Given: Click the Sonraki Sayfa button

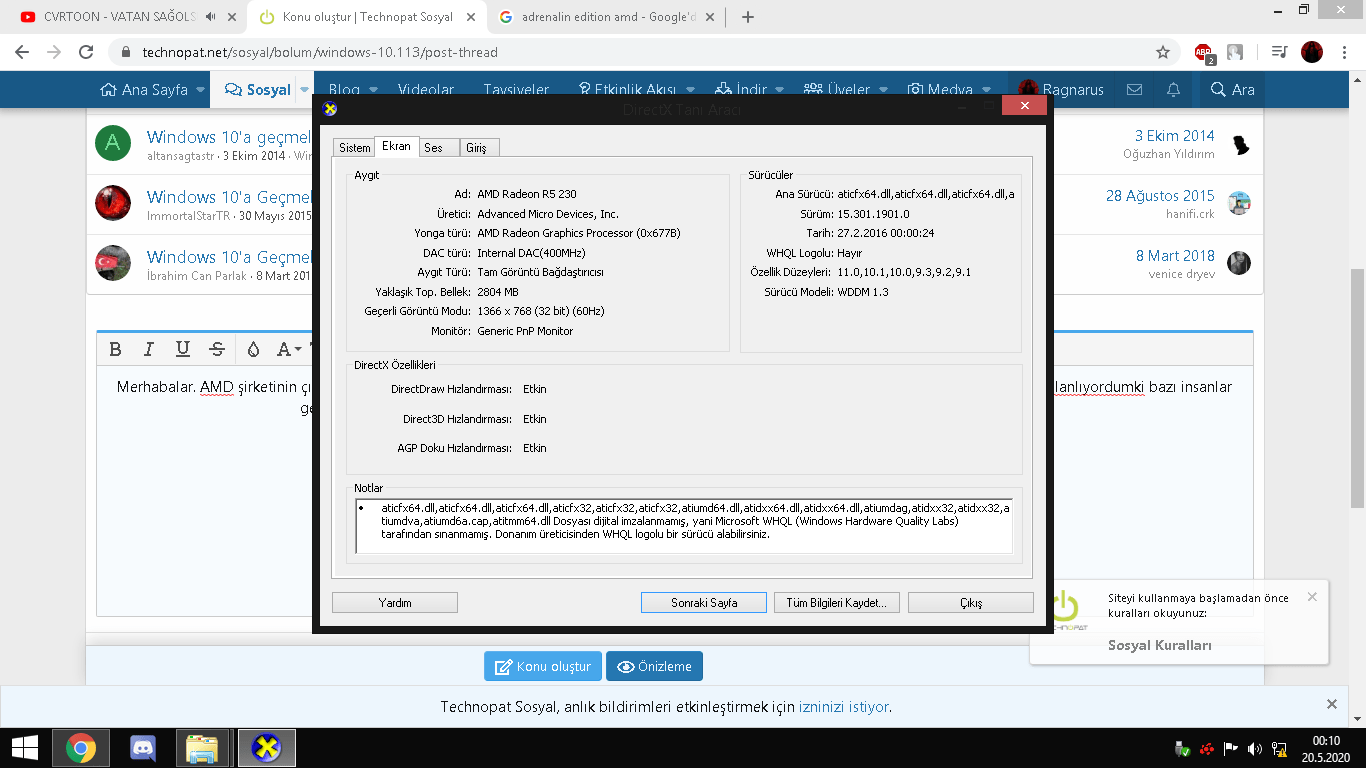Looking at the screenshot, I should (x=704, y=603).
